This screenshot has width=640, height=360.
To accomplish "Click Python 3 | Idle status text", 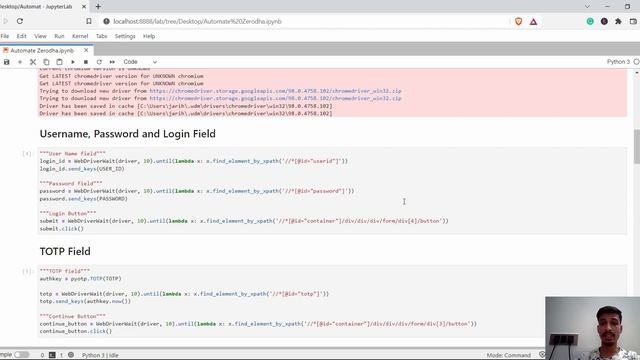I will tap(100, 355).
